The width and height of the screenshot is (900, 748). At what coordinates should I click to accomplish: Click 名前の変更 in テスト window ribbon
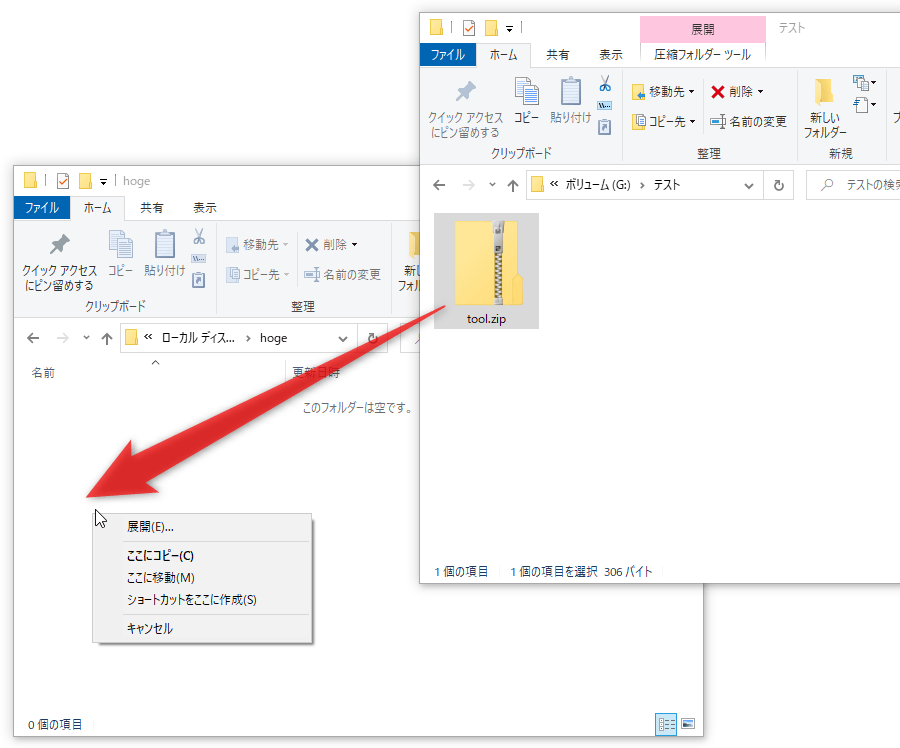click(x=748, y=122)
